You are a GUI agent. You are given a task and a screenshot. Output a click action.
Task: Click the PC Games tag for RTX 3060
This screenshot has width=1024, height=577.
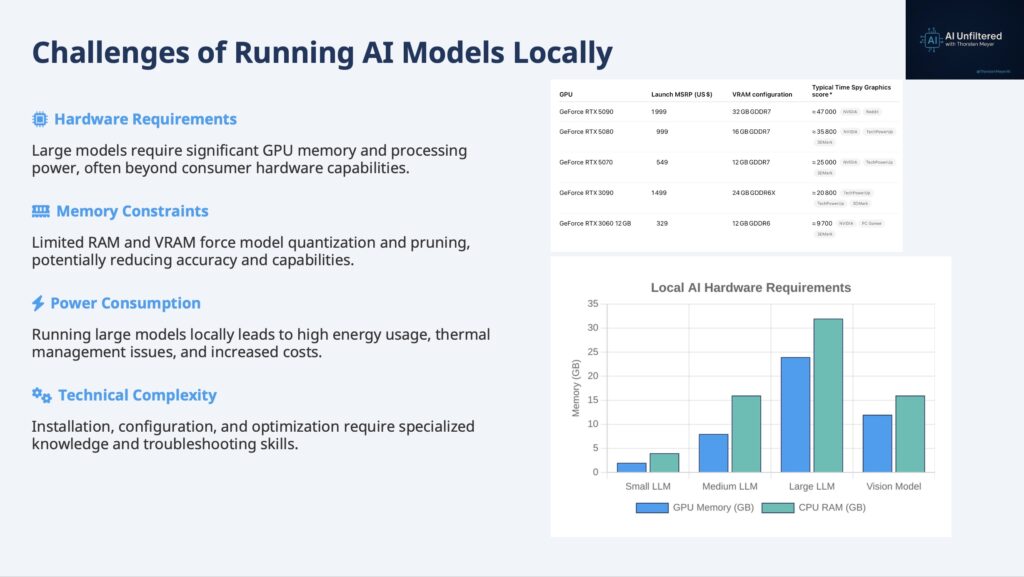click(x=871, y=223)
